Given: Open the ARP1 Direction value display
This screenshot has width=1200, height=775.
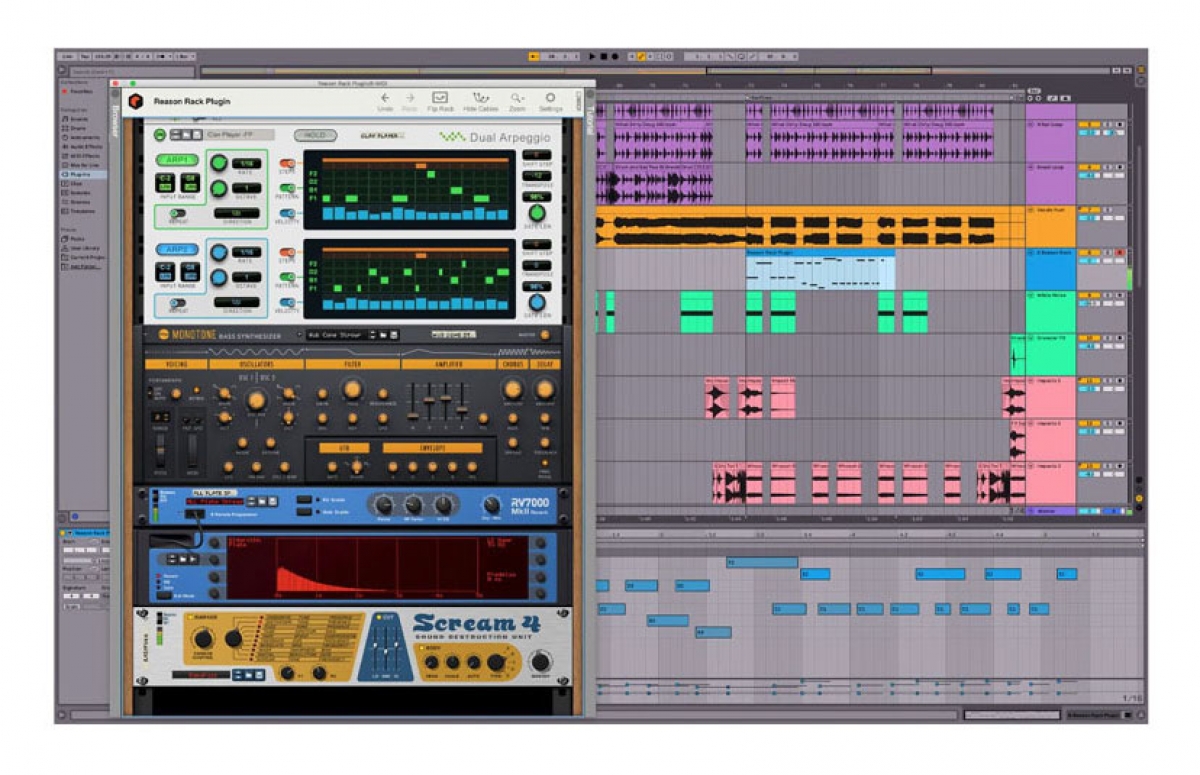Looking at the screenshot, I should pyautogui.click(x=237, y=213).
